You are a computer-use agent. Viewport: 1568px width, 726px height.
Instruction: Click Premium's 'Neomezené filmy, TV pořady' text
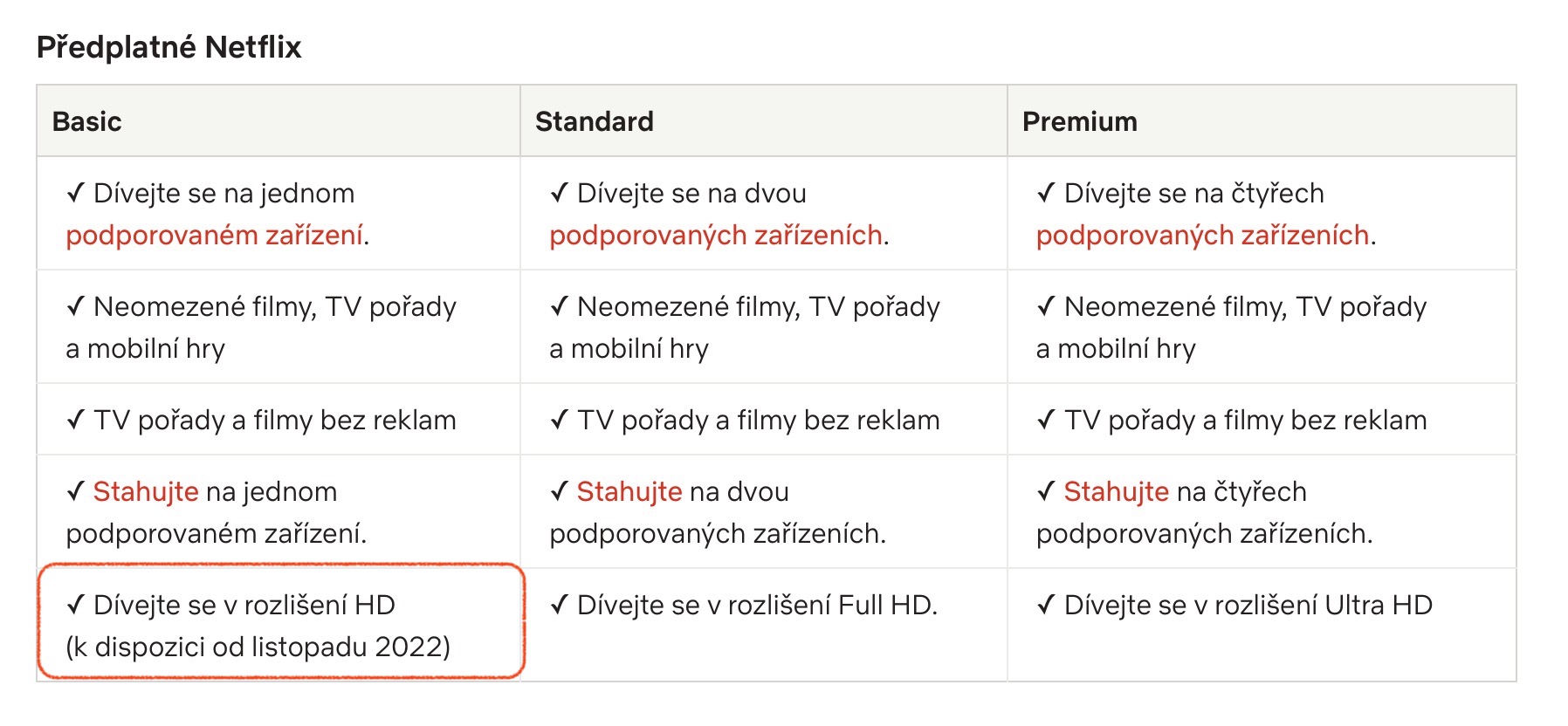click(1245, 307)
